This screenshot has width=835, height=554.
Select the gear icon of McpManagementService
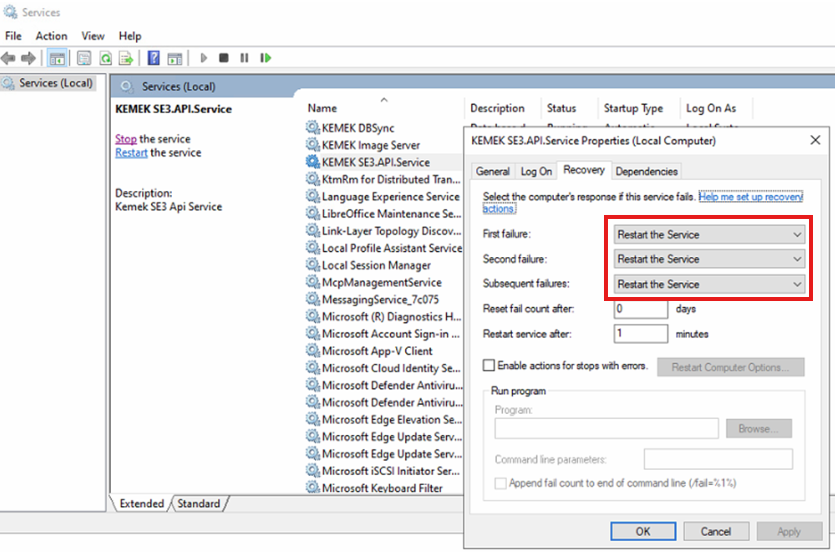click(313, 282)
